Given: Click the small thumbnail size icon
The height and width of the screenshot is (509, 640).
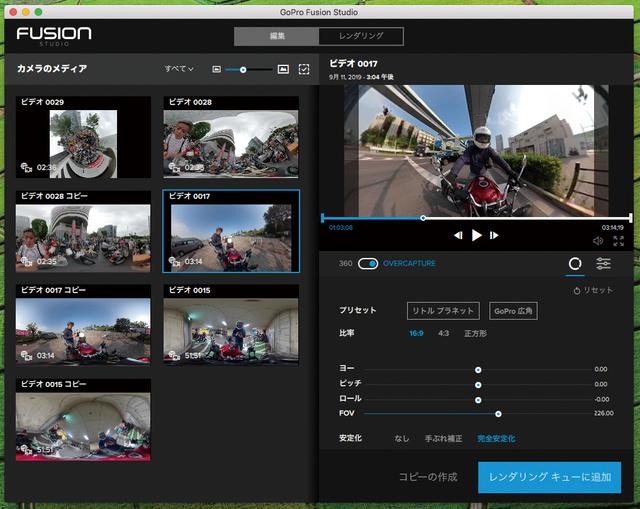Looking at the screenshot, I should coord(217,69).
